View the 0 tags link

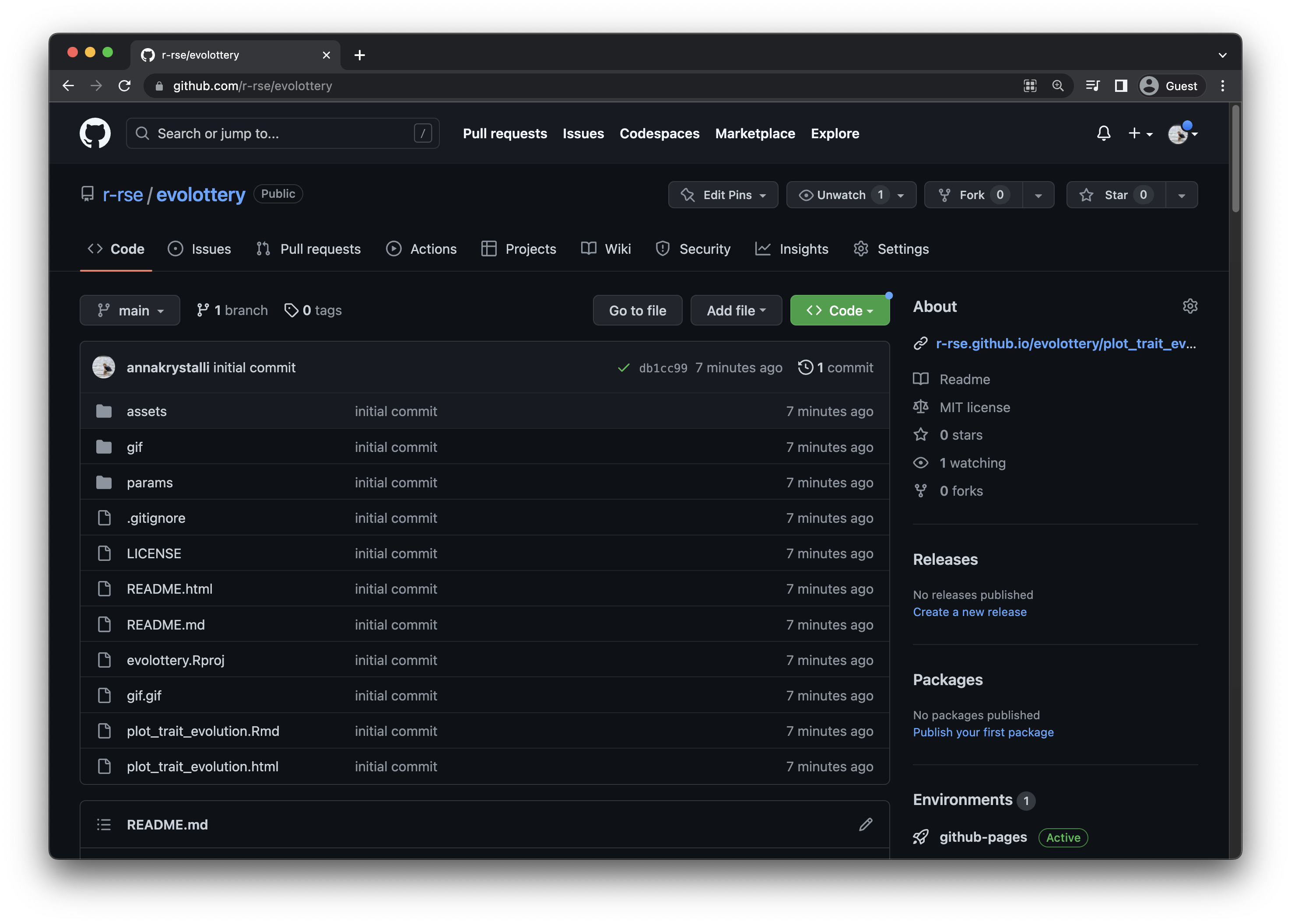(313, 310)
